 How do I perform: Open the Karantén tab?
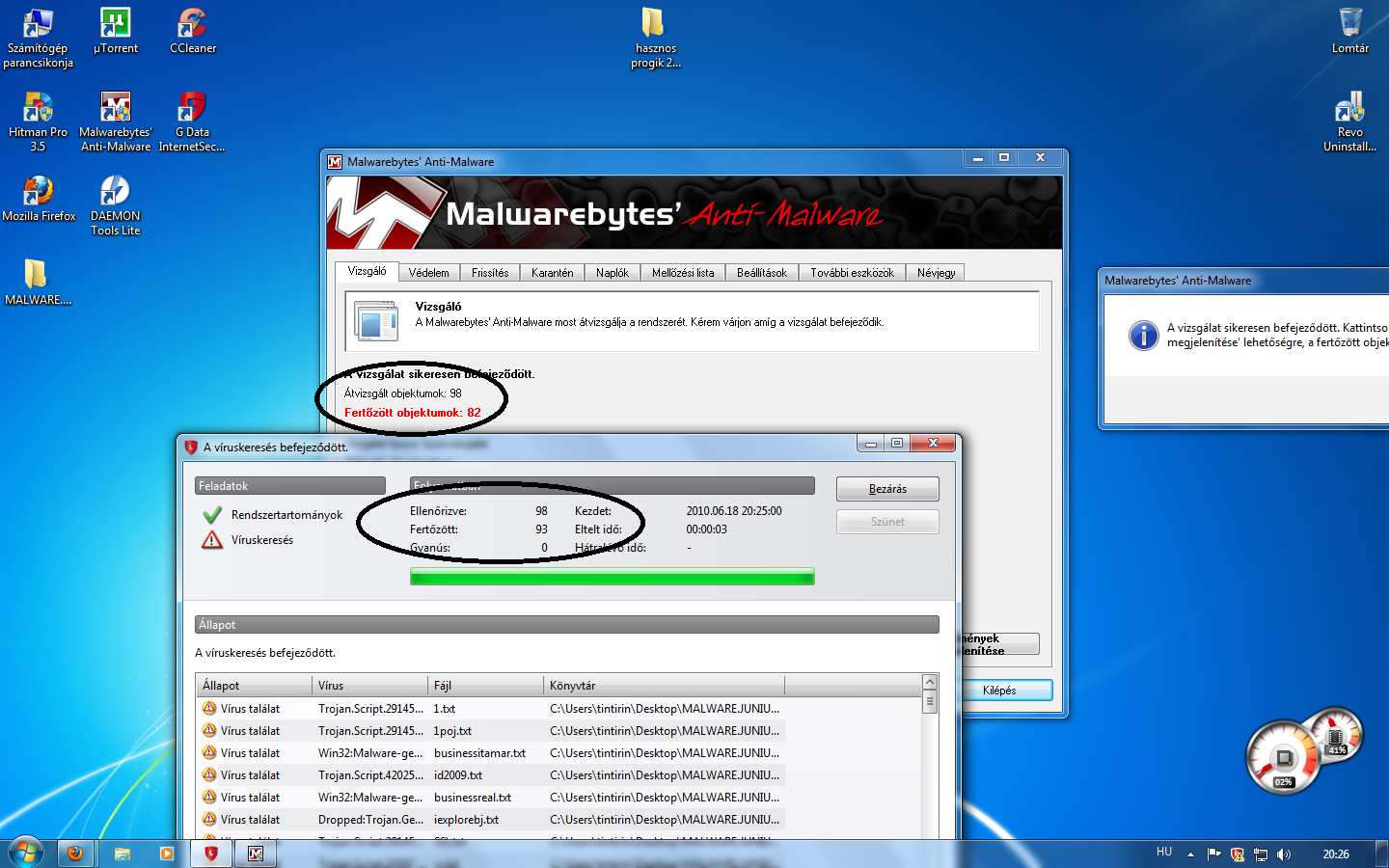[552, 273]
